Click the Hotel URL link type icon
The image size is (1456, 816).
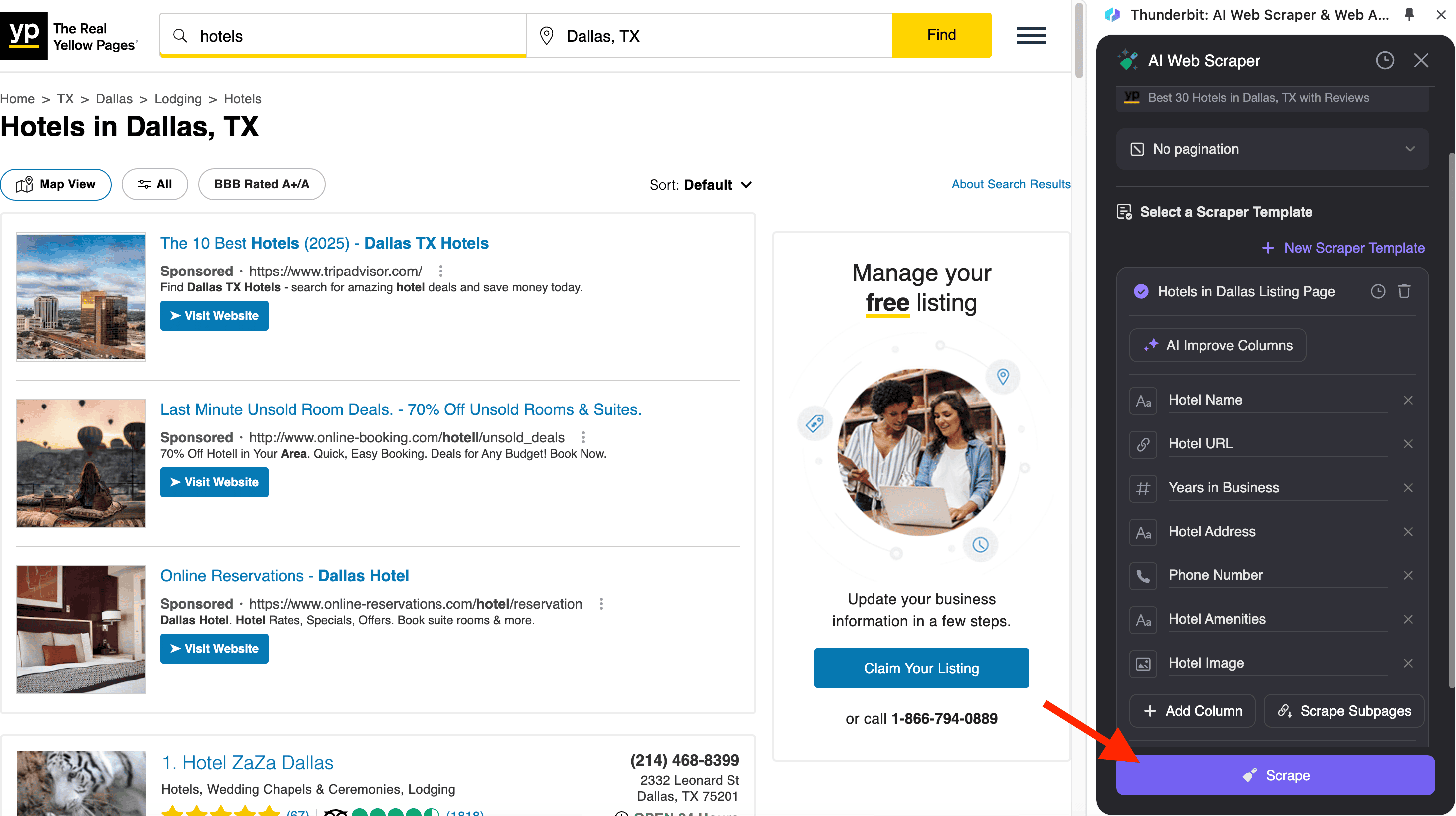click(1142, 444)
